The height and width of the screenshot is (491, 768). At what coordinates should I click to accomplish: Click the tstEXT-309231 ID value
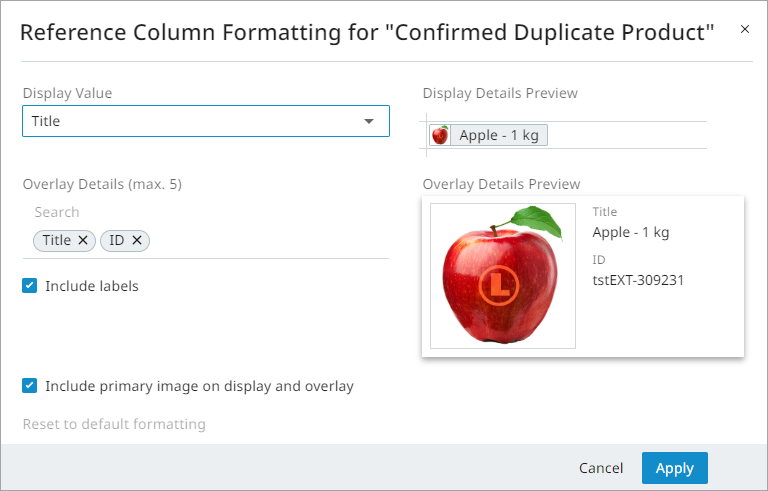click(638, 280)
